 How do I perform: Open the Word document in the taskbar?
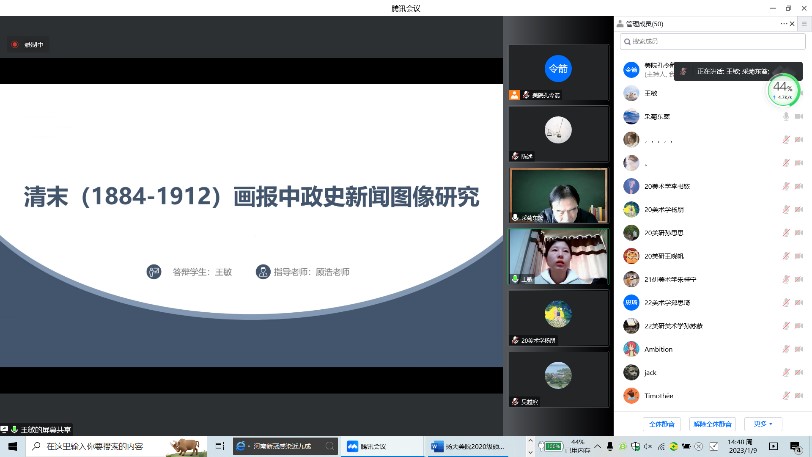[x=467, y=446]
